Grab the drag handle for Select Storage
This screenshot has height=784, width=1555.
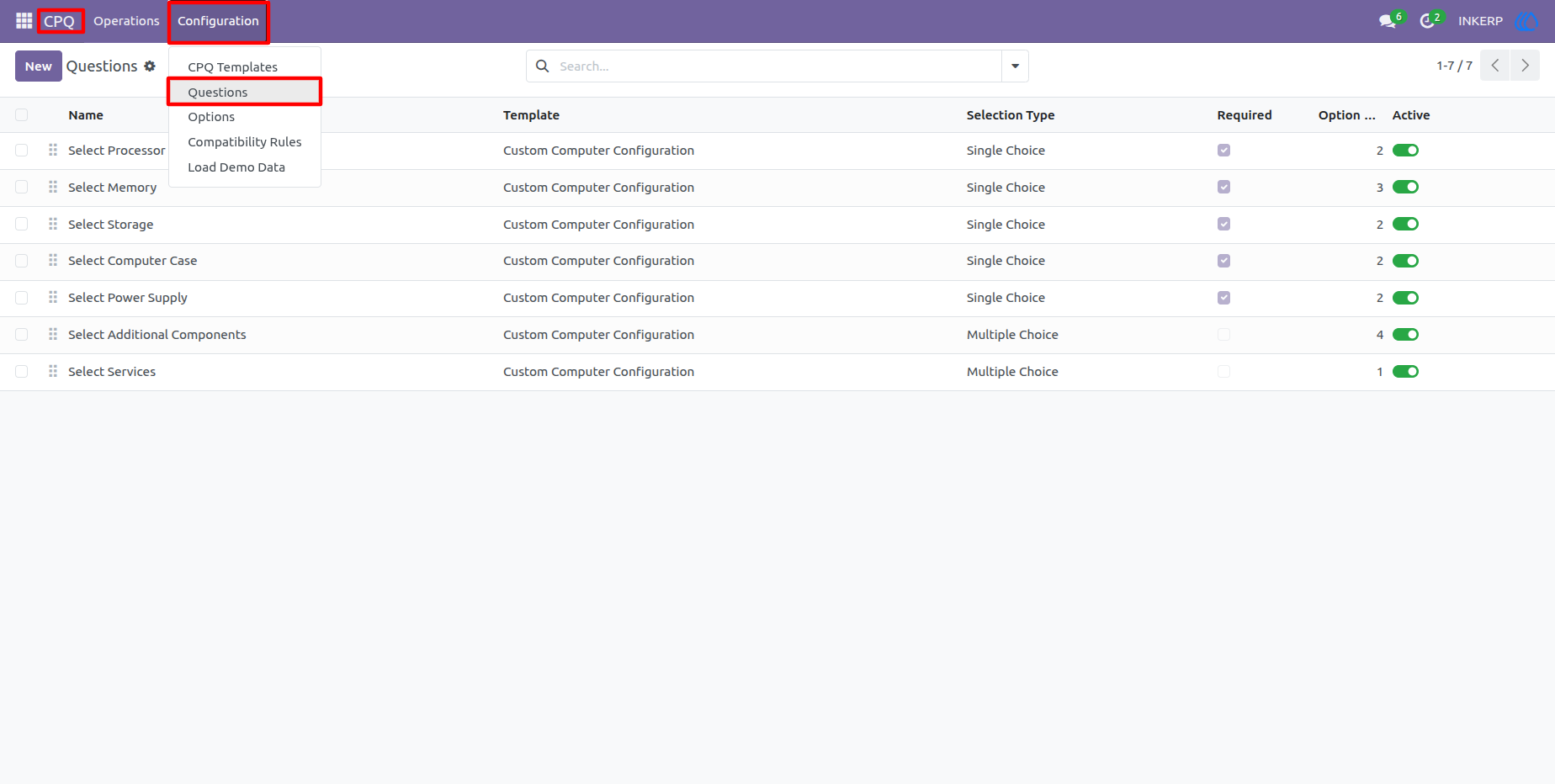(x=53, y=224)
